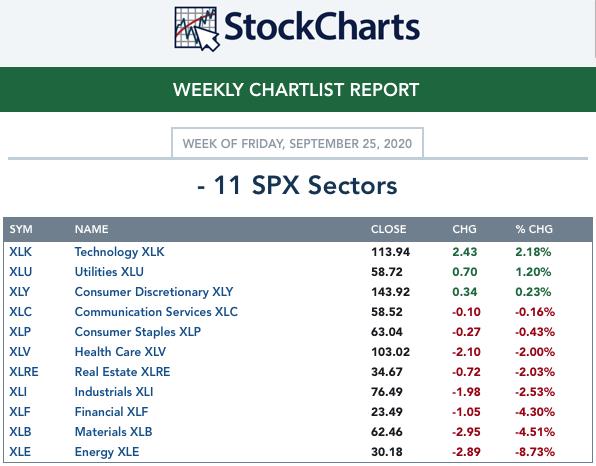Click the SYM column header

pos(21,229)
